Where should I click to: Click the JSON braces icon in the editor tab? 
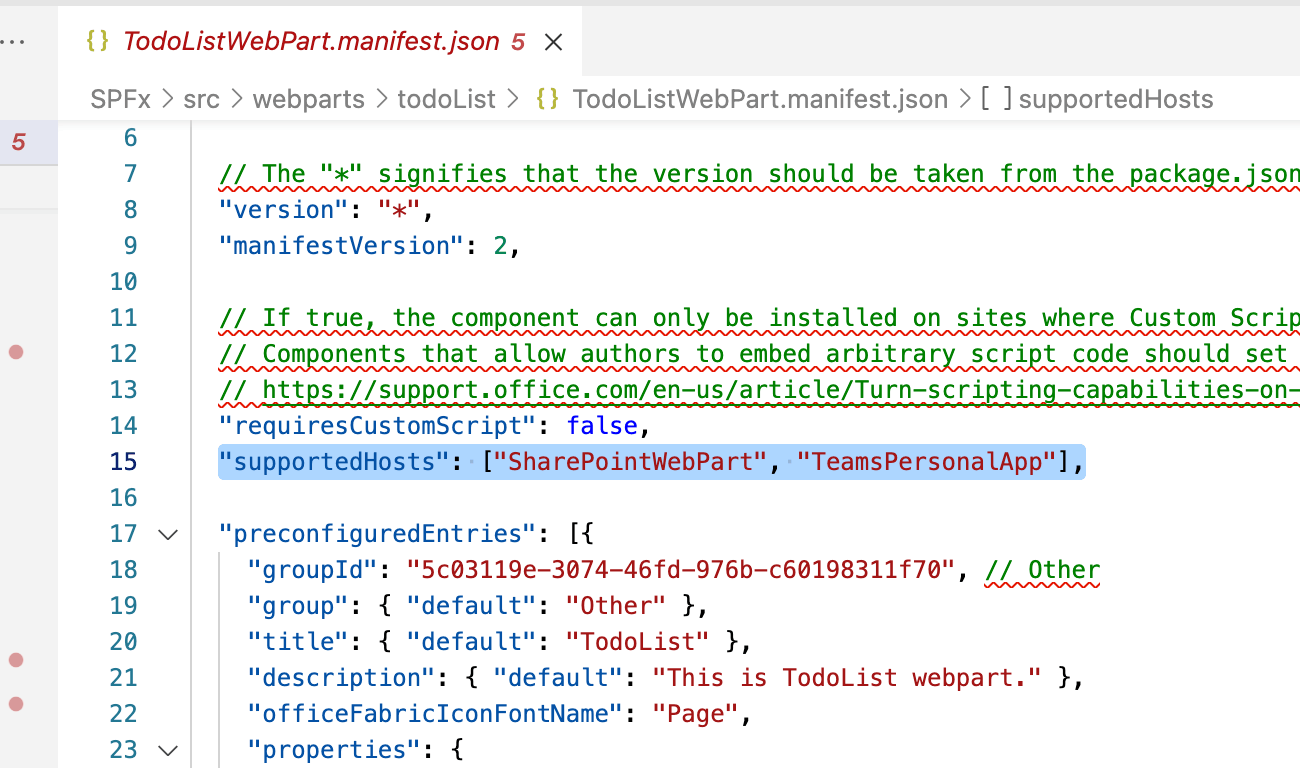(x=97, y=41)
